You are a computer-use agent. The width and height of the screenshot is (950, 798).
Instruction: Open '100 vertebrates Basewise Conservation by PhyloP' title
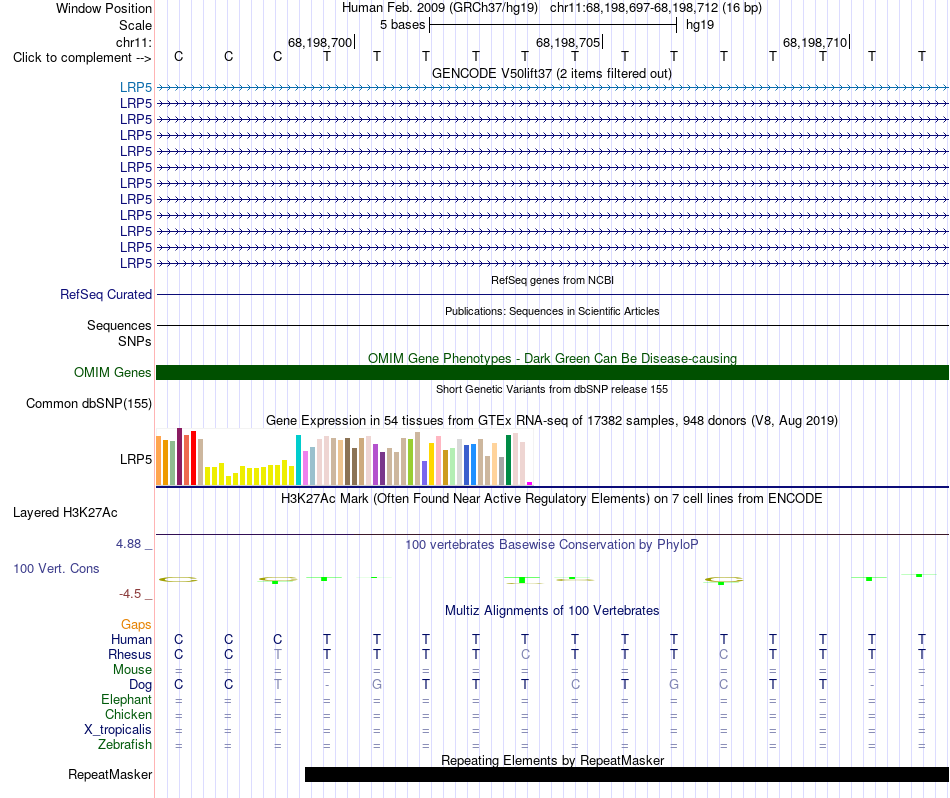[551, 545]
